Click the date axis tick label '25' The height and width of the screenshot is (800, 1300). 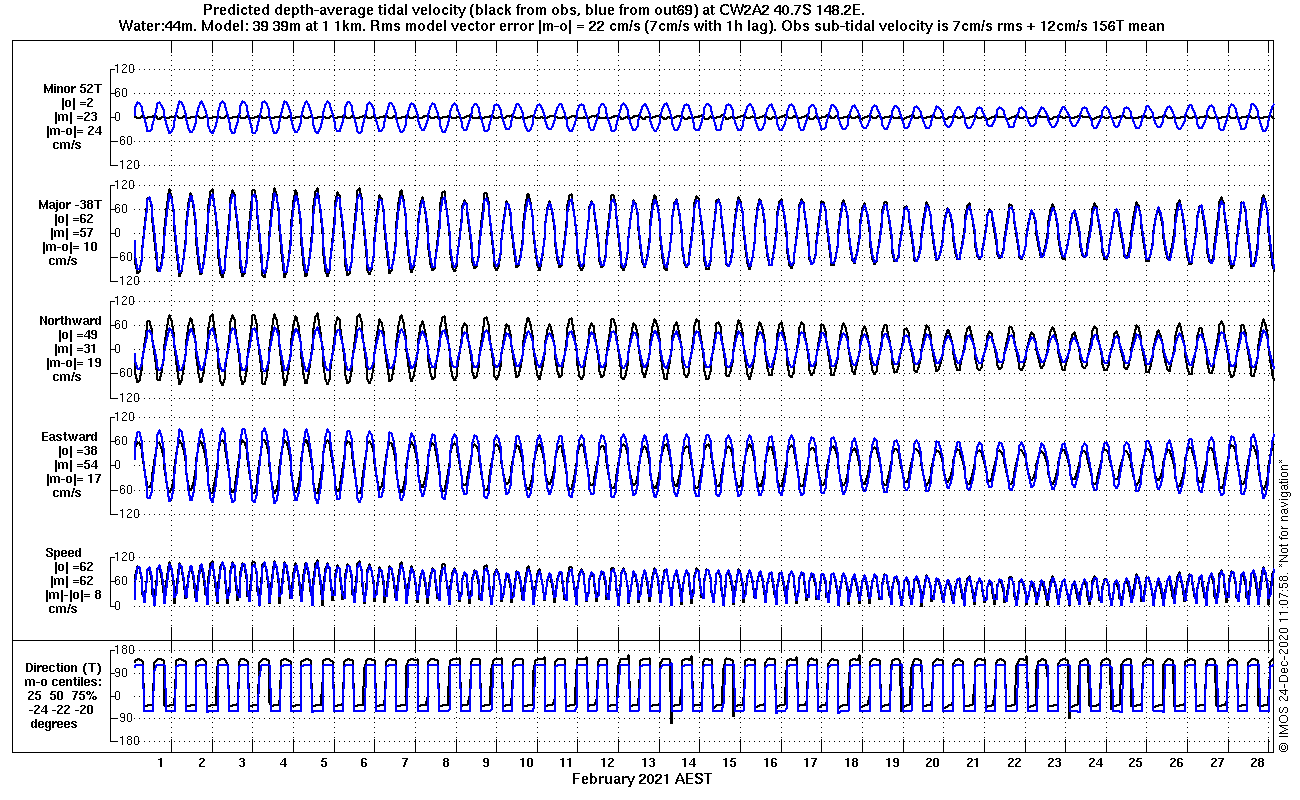coord(1135,763)
